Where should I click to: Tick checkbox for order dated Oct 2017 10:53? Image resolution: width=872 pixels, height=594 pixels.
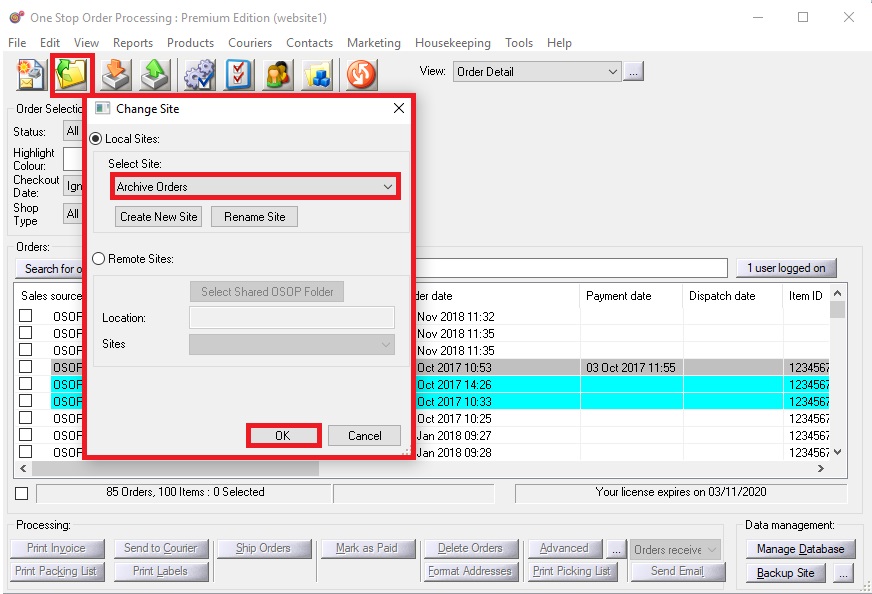(26, 367)
